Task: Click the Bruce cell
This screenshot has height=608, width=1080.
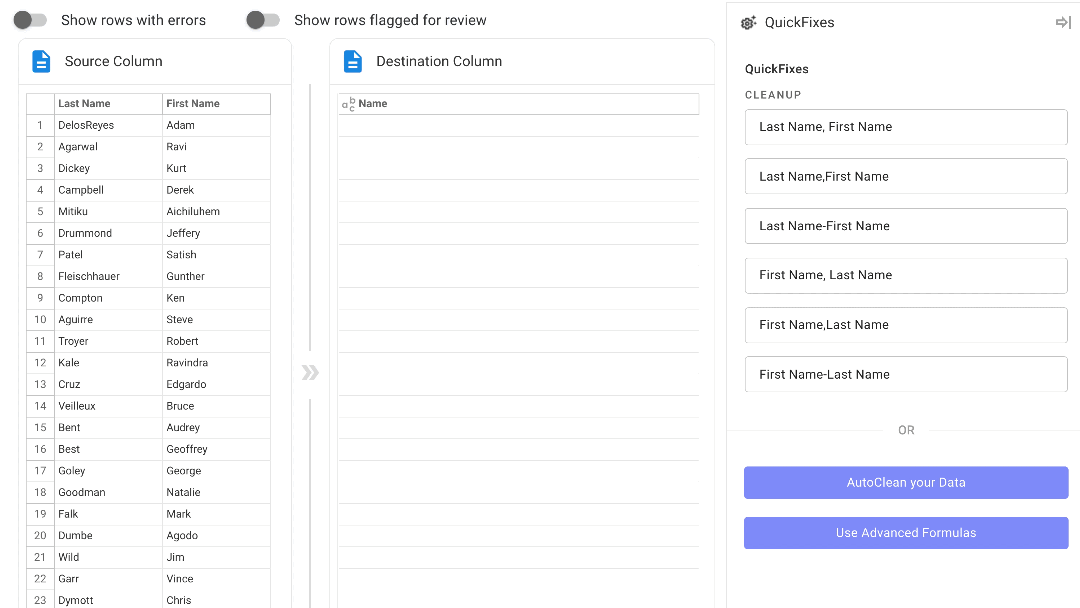Action: 216,406
